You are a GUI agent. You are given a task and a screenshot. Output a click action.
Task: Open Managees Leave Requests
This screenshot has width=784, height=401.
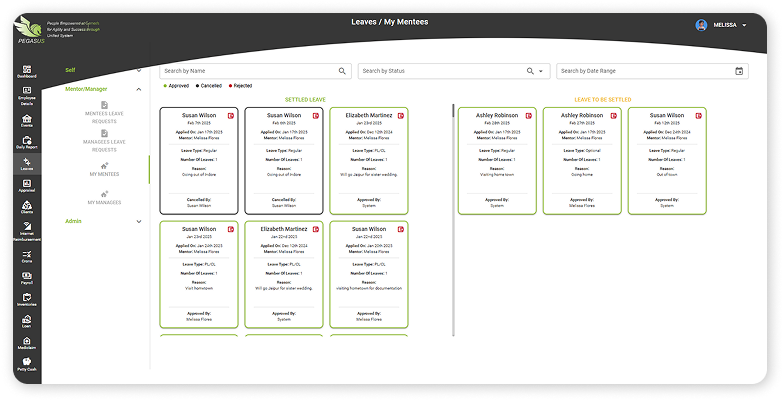(x=104, y=141)
